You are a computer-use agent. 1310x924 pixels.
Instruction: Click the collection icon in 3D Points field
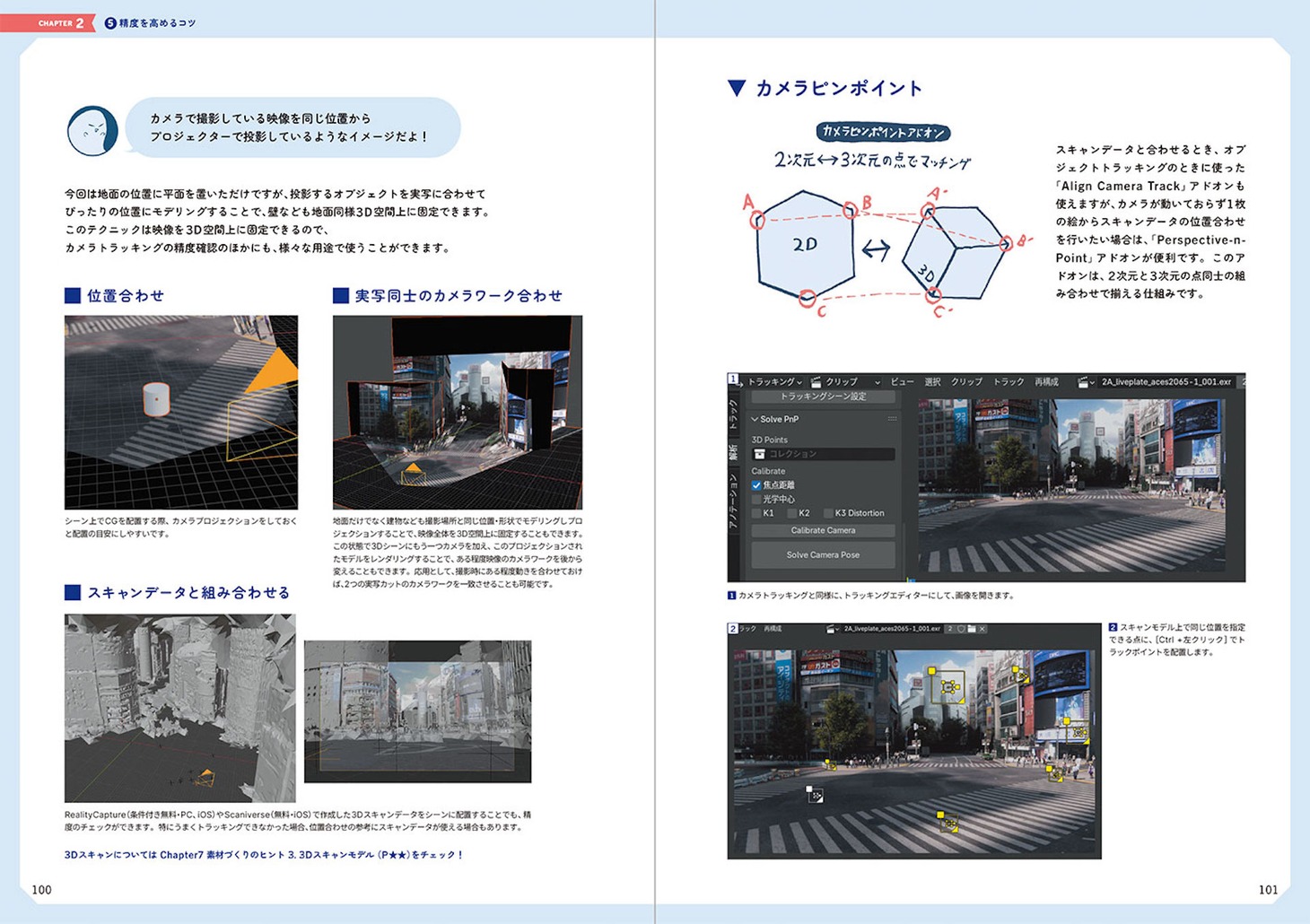[760, 454]
